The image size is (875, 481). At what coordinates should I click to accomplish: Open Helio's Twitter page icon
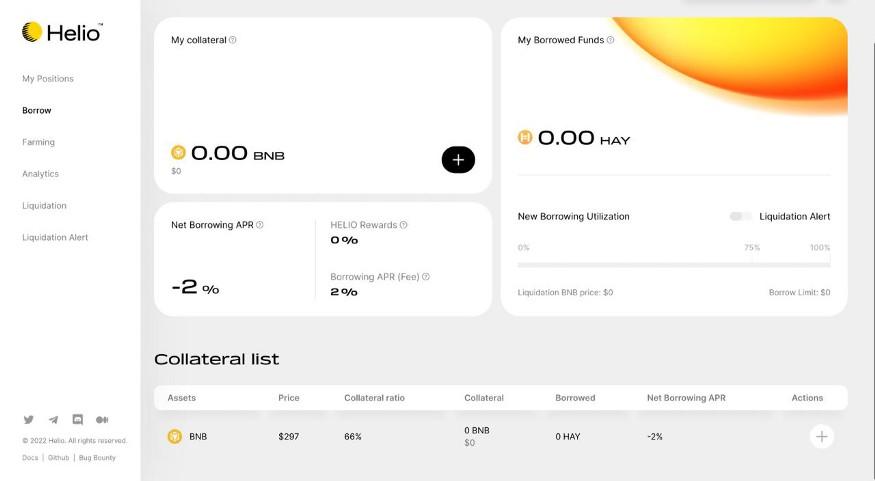(x=28, y=420)
